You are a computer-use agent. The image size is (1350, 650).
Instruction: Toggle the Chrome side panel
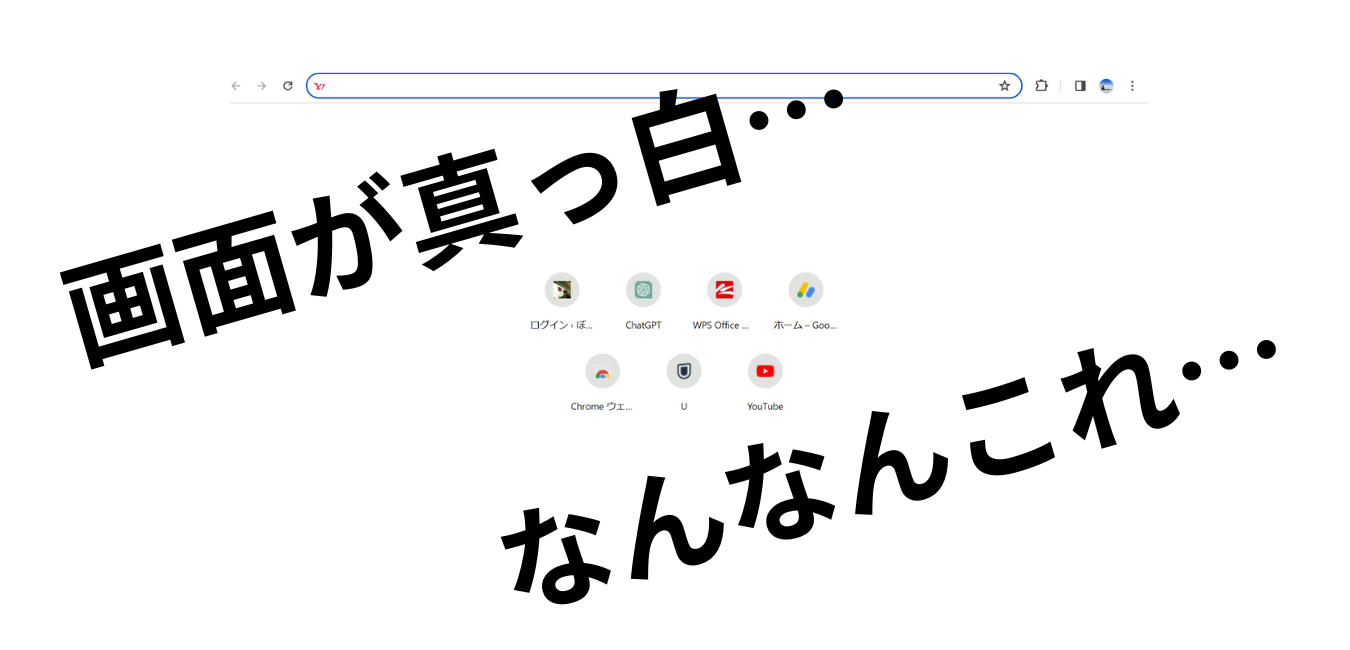(1080, 86)
